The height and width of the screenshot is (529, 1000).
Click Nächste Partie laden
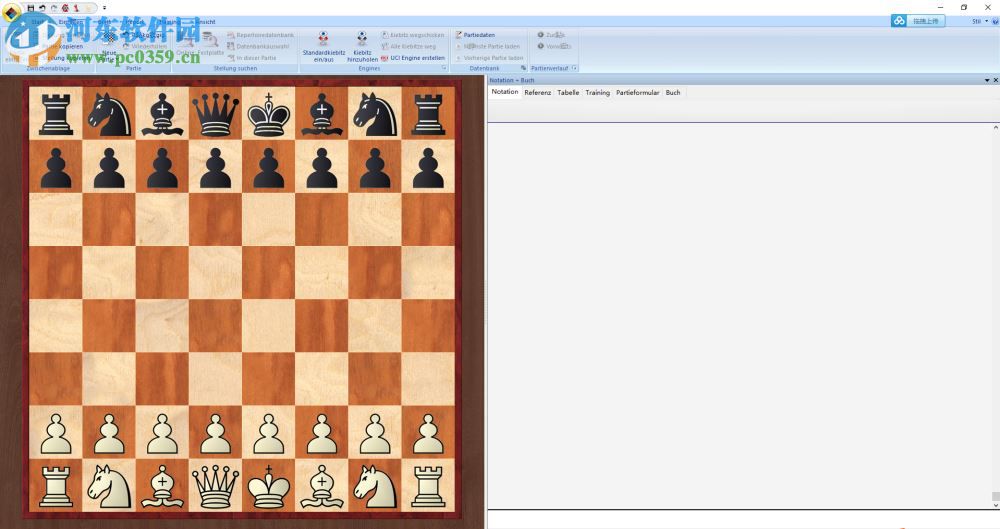coord(488,47)
